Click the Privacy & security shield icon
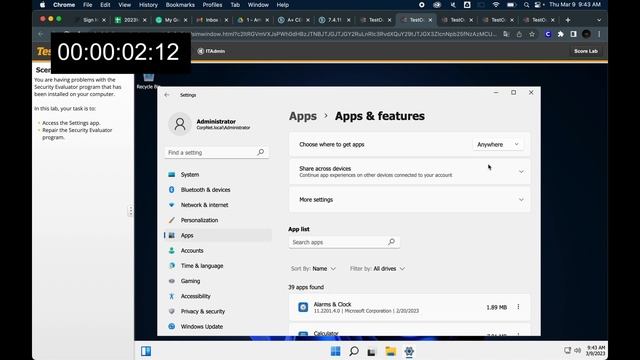Viewport: 640px width, 360px height. click(172, 311)
